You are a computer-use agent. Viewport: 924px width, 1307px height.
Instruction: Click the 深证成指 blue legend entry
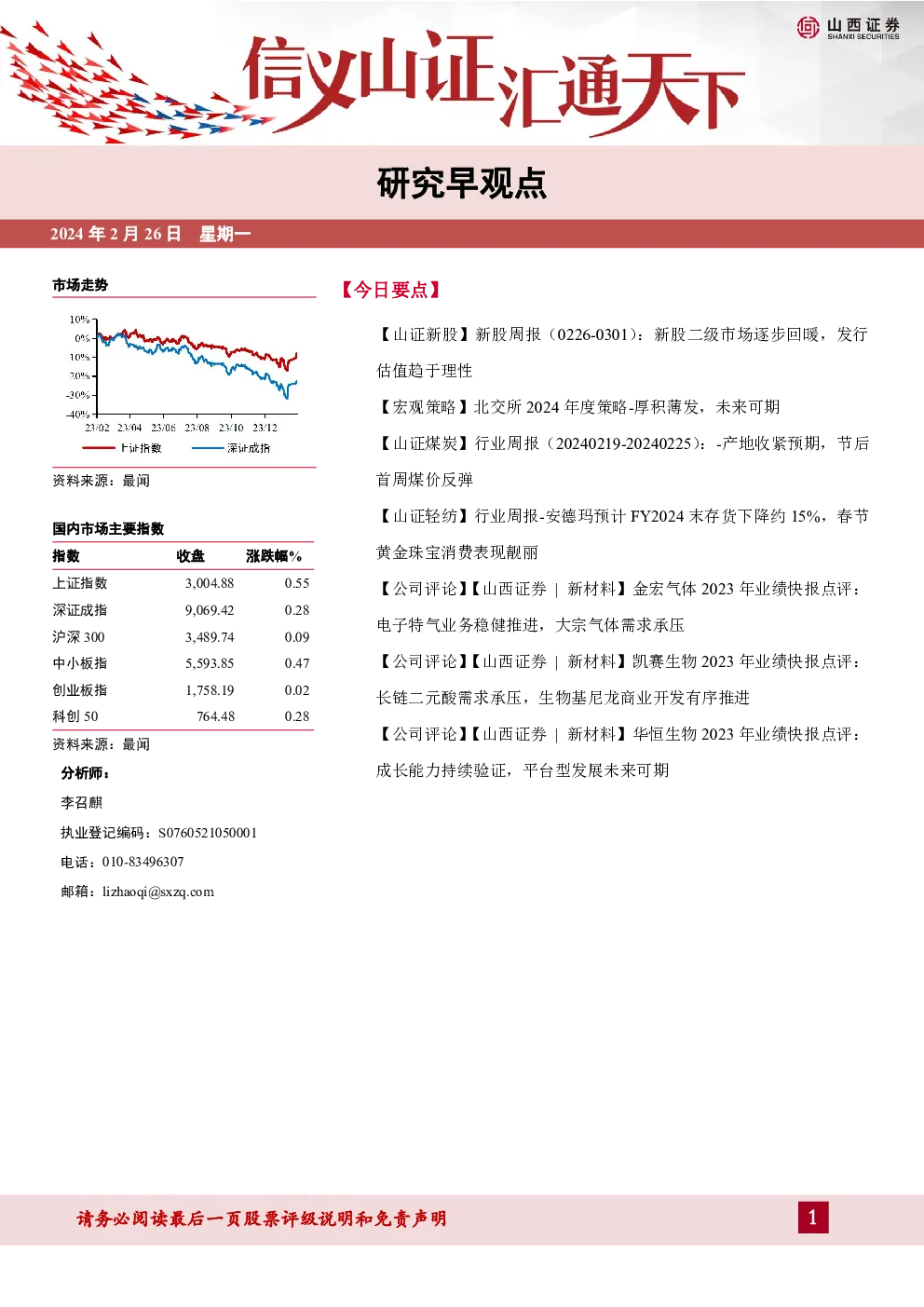pos(231,448)
